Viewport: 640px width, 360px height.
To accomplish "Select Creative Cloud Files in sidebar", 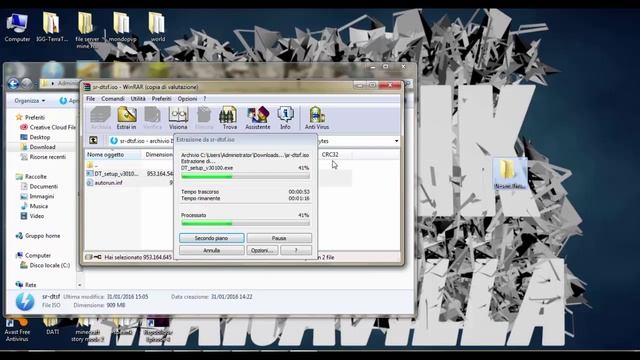I will (x=48, y=127).
